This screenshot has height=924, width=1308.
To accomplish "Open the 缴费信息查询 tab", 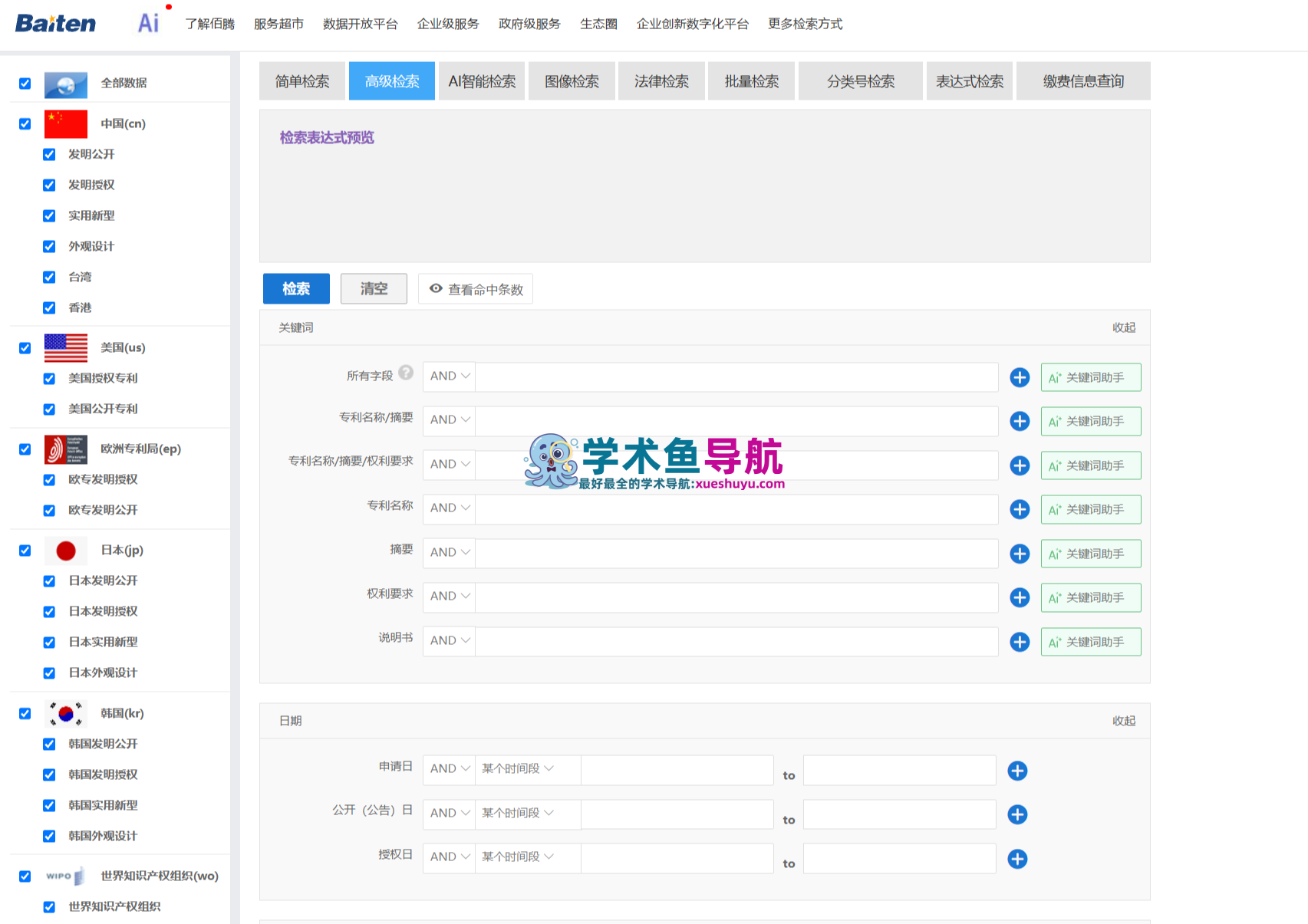I will coord(1083,81).
